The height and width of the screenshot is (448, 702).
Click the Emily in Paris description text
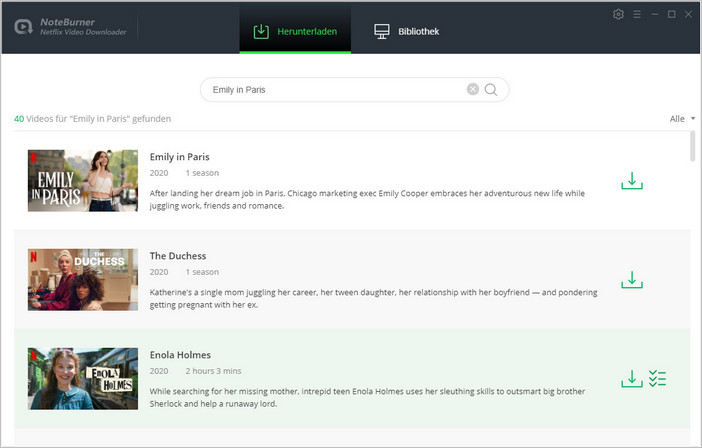click(x=367, y=200)
